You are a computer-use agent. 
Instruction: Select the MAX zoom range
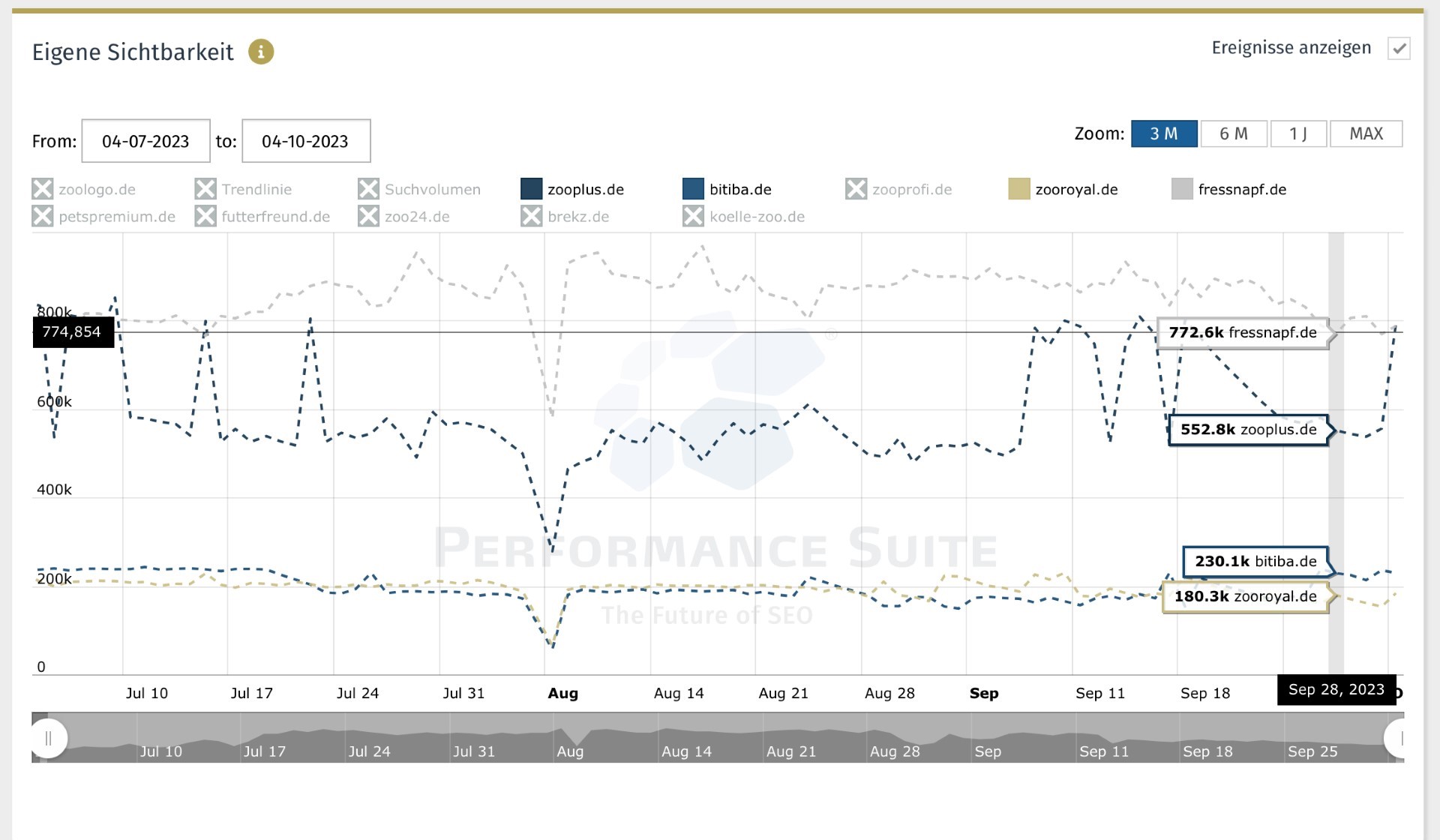tap(1366, 133)
